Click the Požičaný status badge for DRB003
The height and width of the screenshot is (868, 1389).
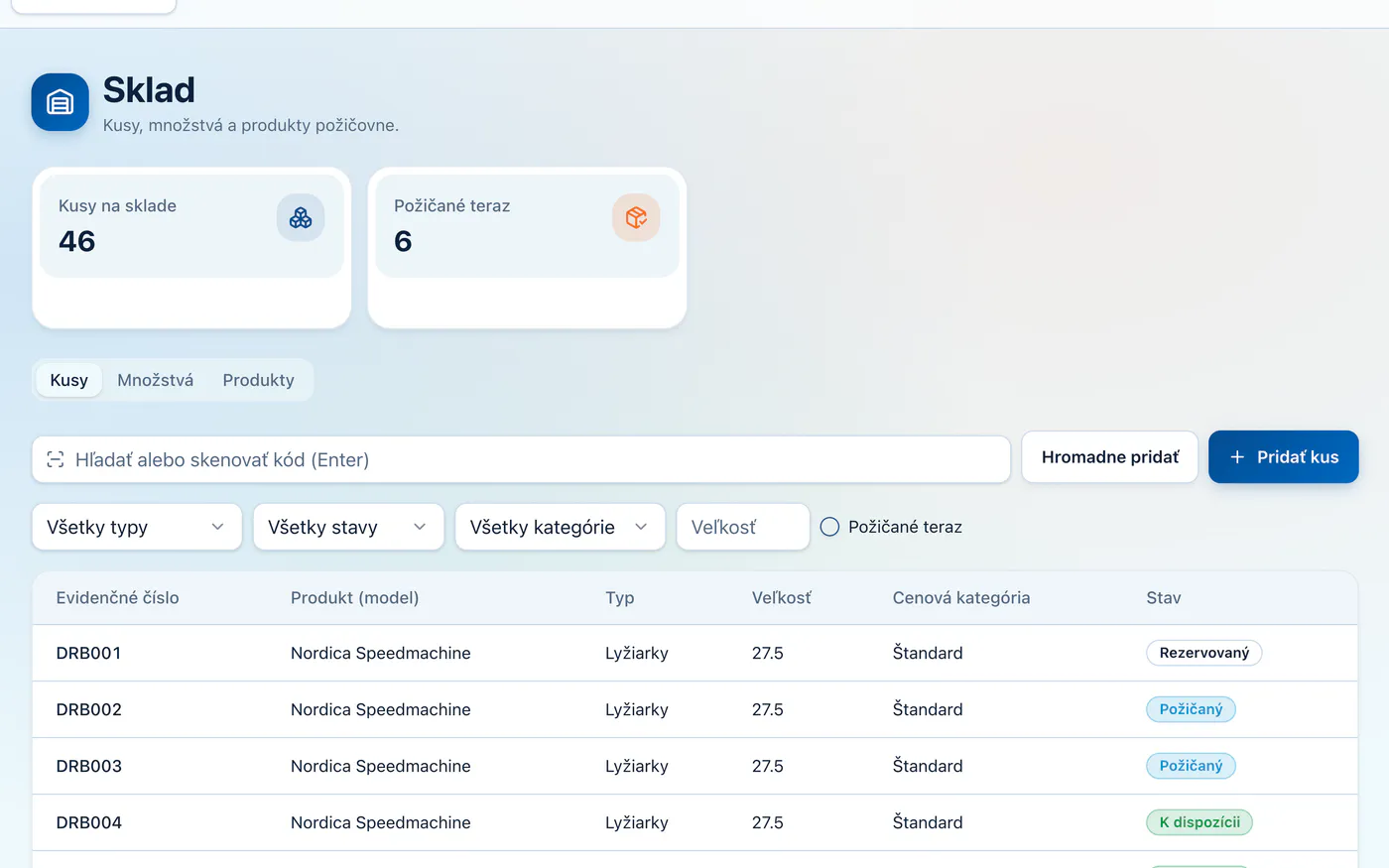(1192, 766)
